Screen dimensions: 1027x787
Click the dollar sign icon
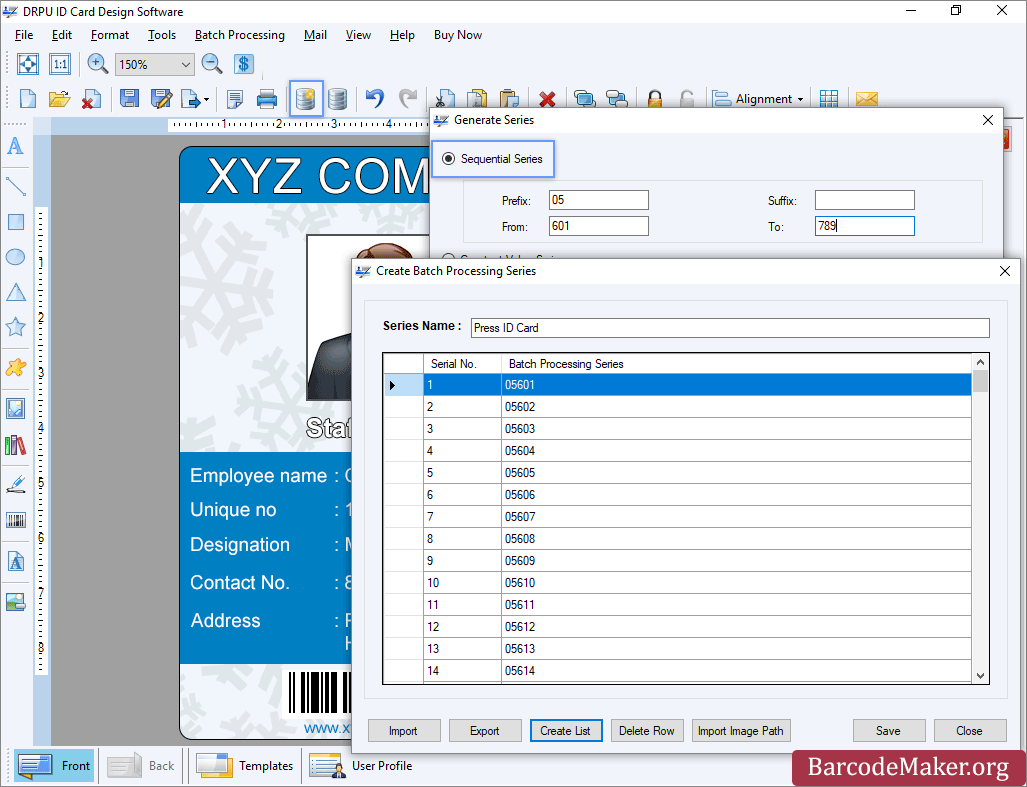click(x=243, y=64)
